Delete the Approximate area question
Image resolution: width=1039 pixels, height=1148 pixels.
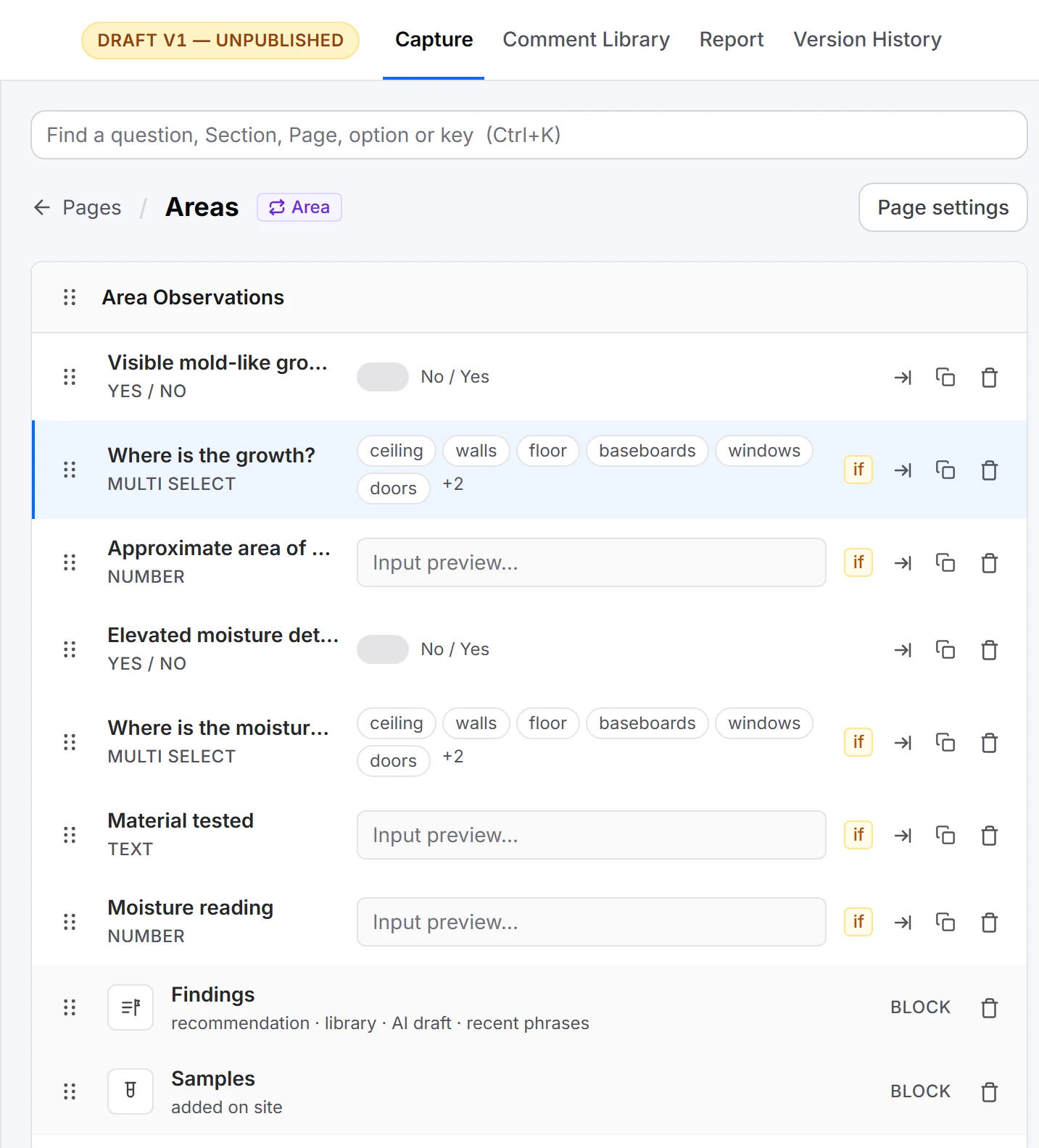pyautogui.click(x=989, y=563)
